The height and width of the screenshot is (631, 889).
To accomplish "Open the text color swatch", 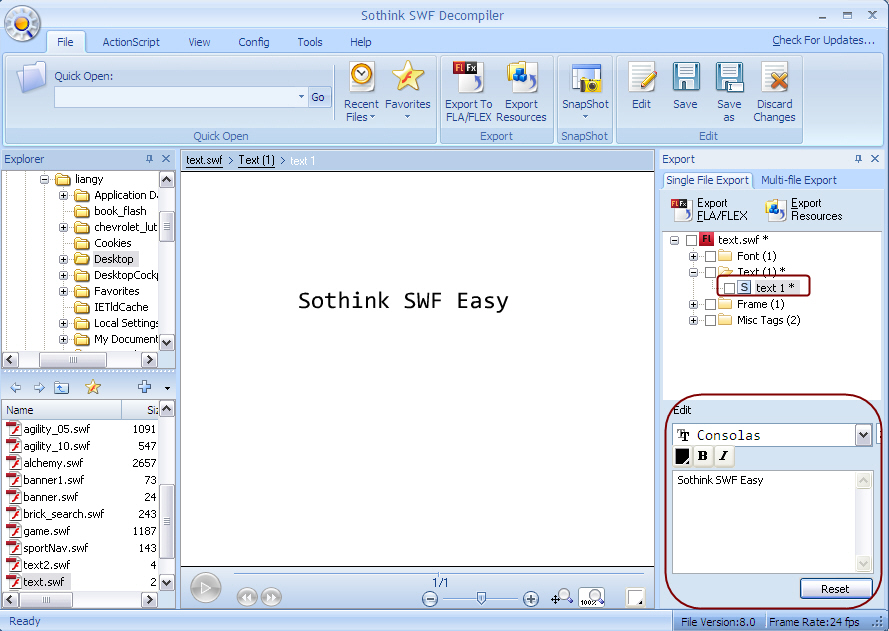I will tap(682, 456).
